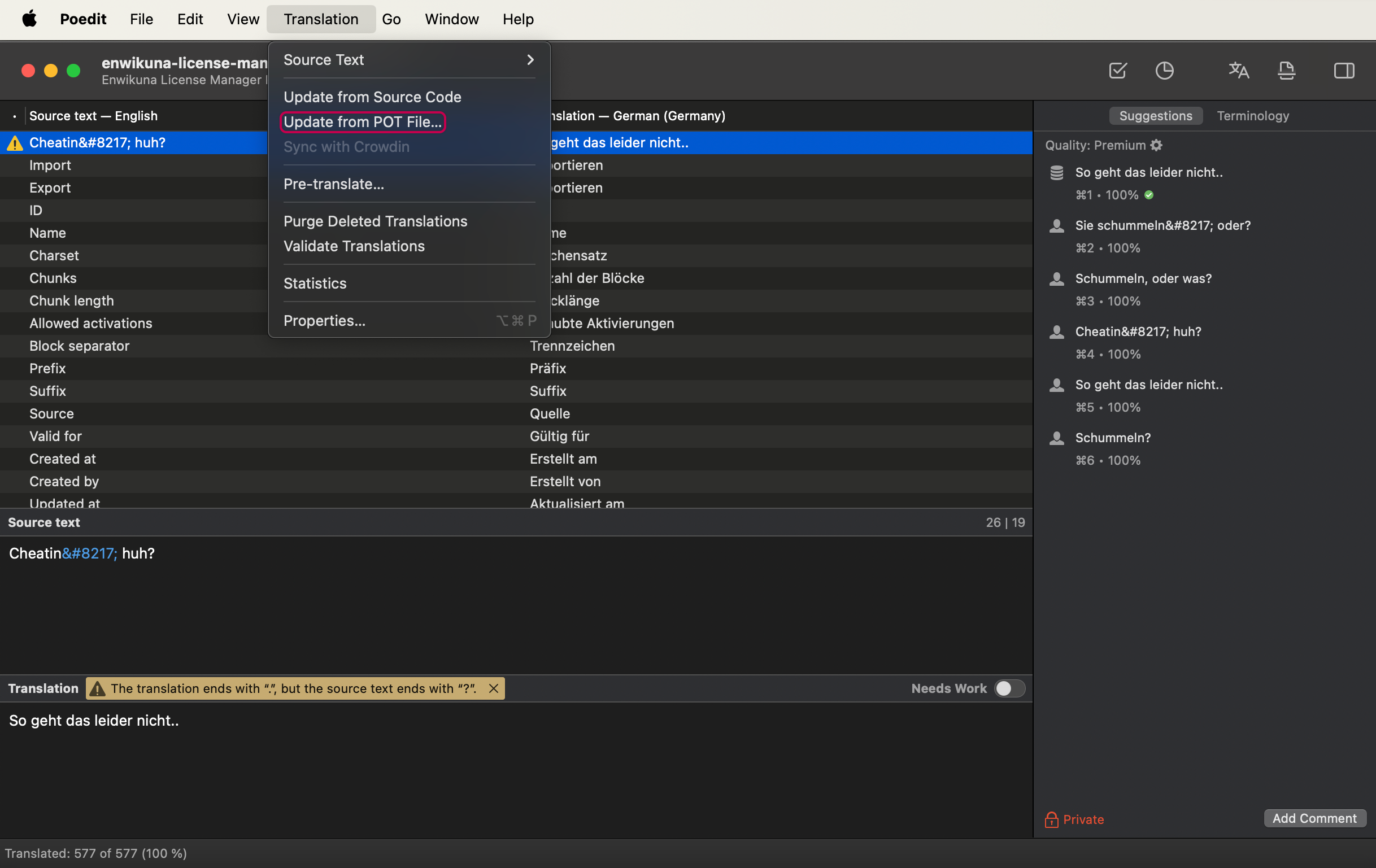Select the Import row
Image resolution: width=1376 pixels, height=868 pixels.
(x=515, y=165)
